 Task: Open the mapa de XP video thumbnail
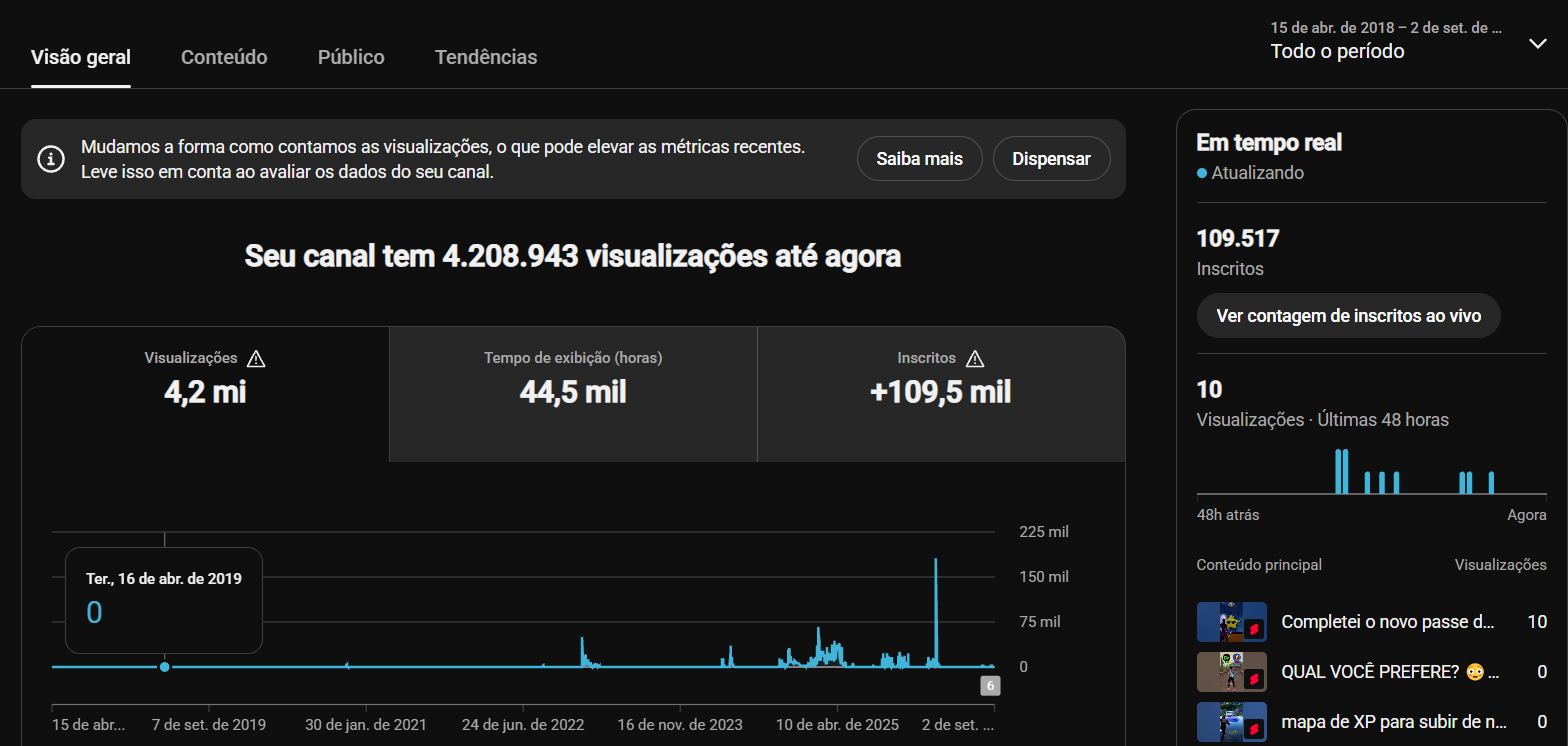coord(1232,722)
